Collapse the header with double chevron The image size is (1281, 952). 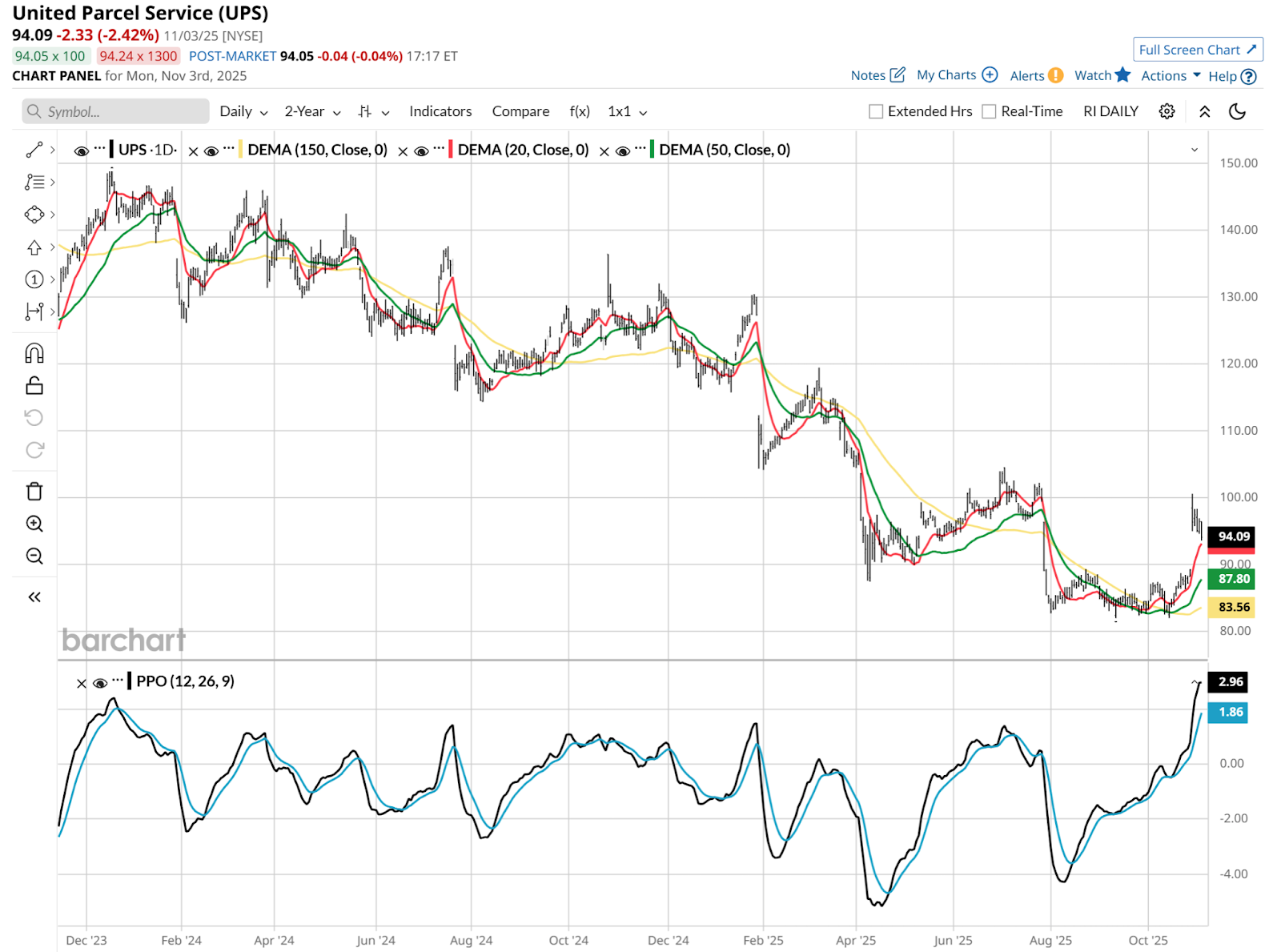tap(1205, 111)
